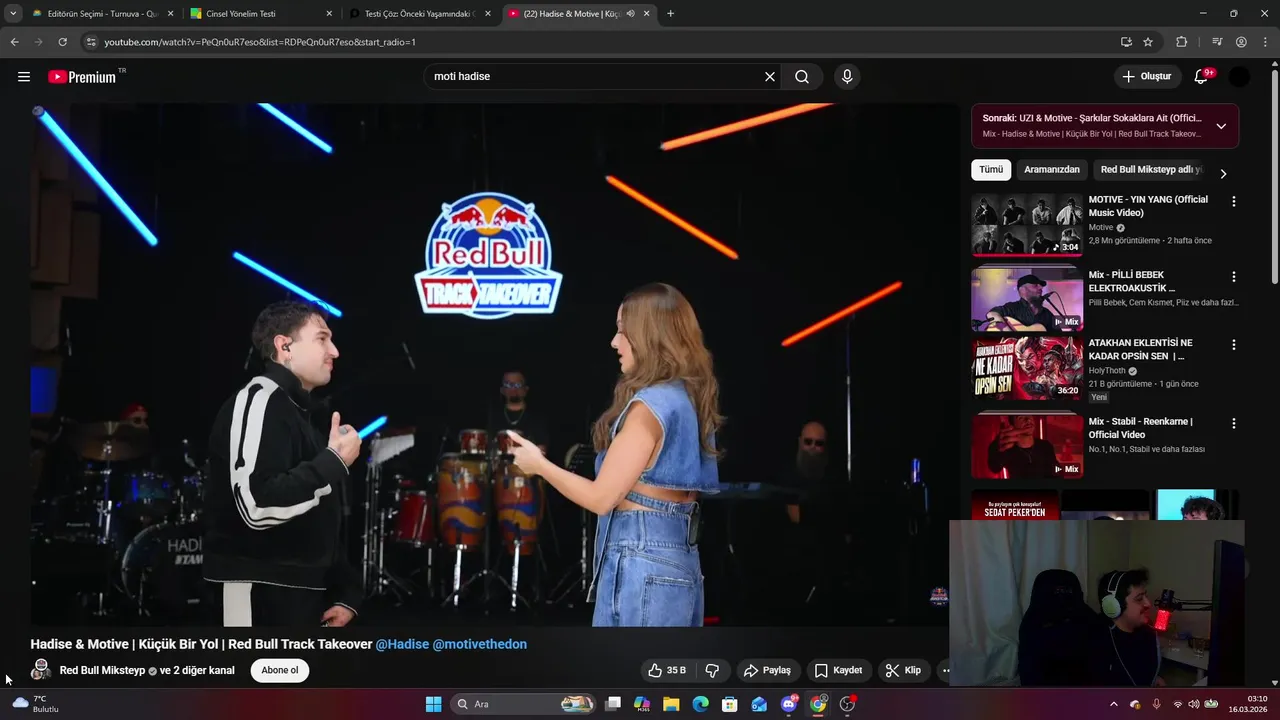Open File Explorer from the taskbar

671,704
